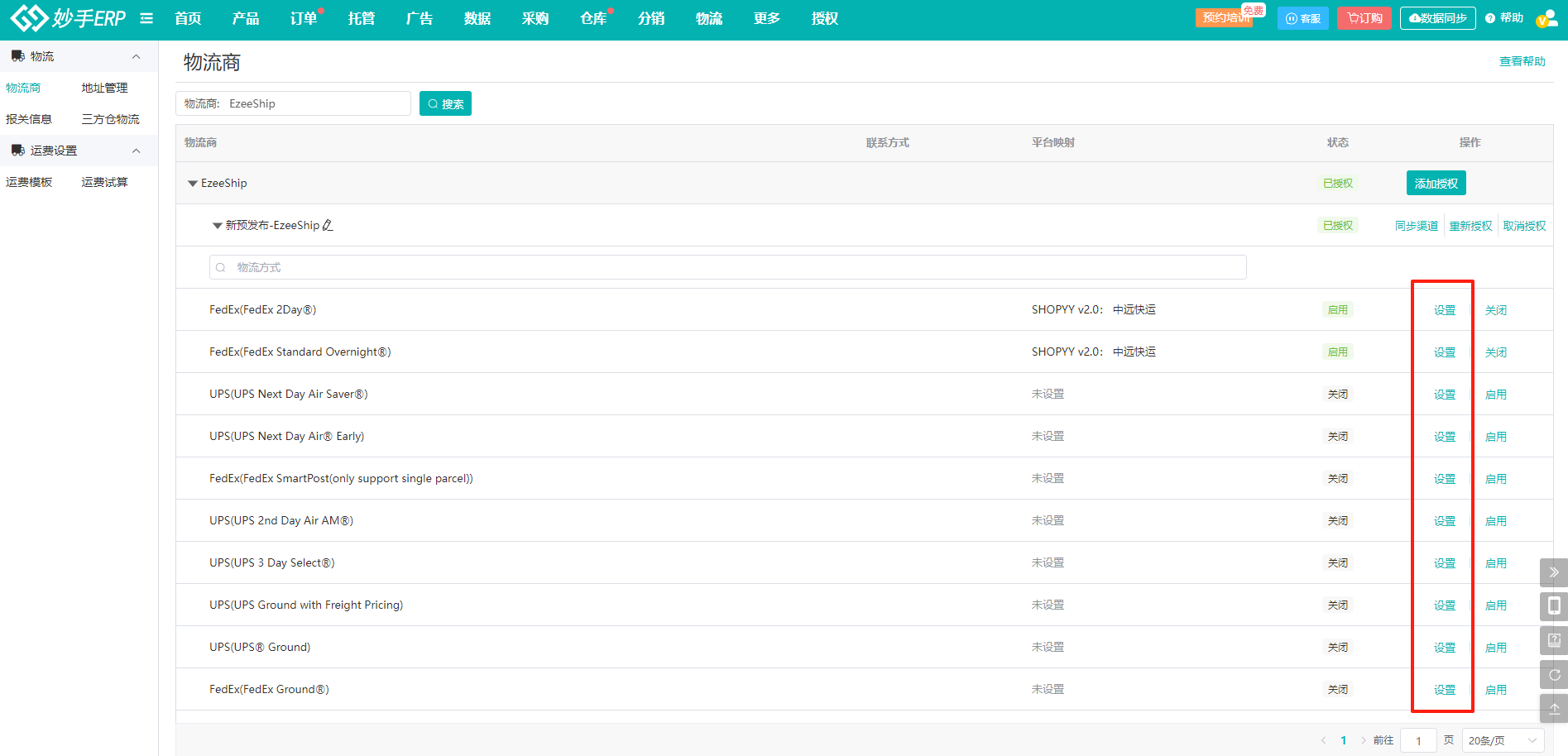Toggle the hamburger menu icon in header
This screenshot has width=1568, height=756.
[x=146, y=18]
